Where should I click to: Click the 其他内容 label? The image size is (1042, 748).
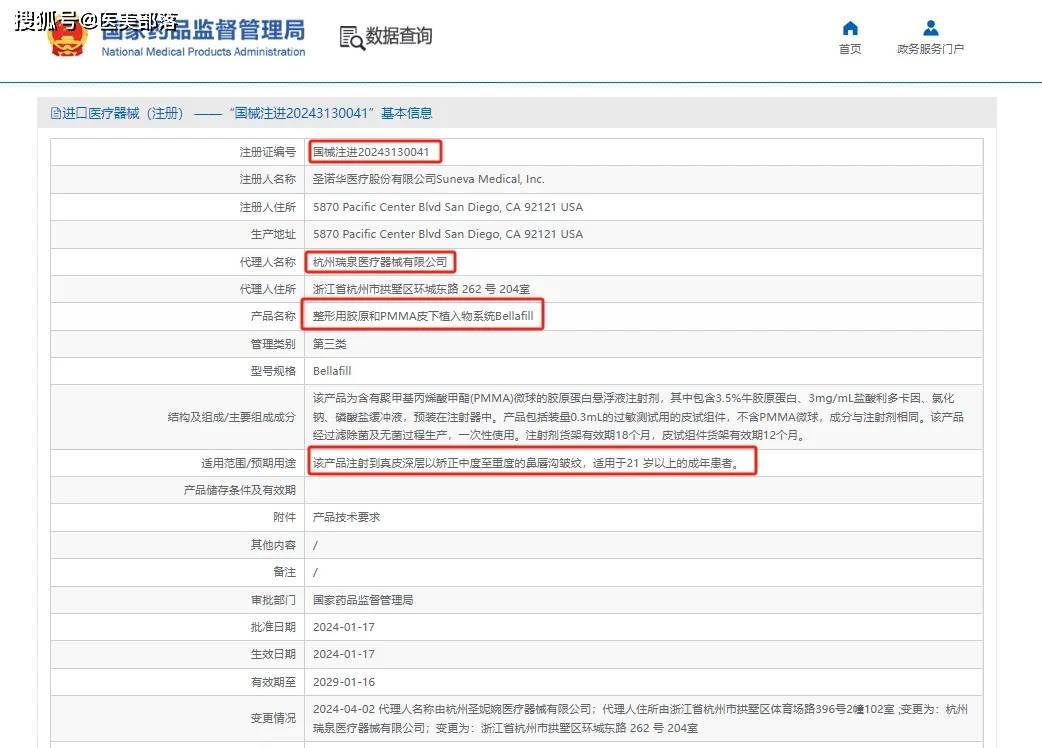273,545
